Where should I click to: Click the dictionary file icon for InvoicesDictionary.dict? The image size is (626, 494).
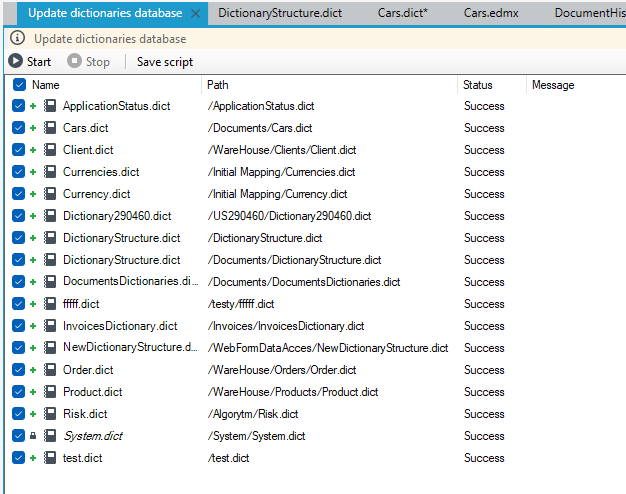[x=50, y=326]
